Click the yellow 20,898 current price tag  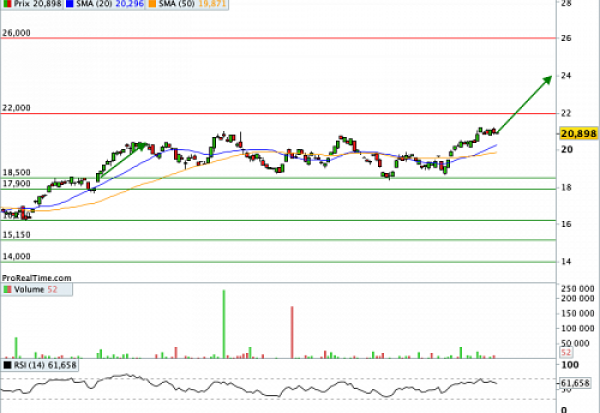[x=579, y=134]
